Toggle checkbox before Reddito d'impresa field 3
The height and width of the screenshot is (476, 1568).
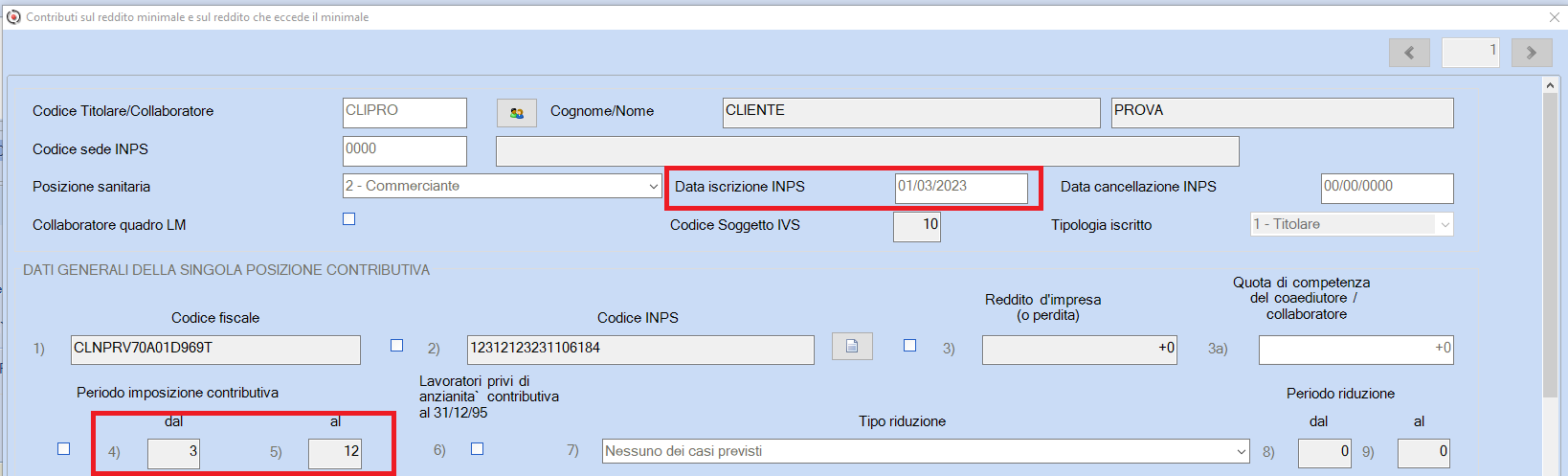(910, 346)
